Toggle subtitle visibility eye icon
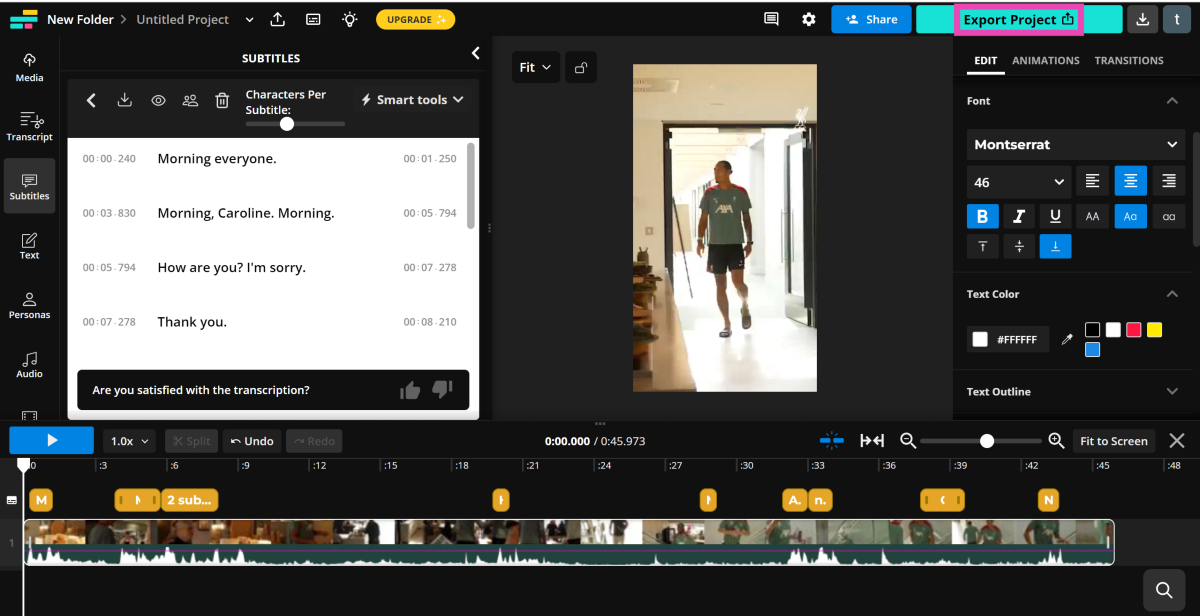This screenshot has height=616, width=1200. click(158, 100)
